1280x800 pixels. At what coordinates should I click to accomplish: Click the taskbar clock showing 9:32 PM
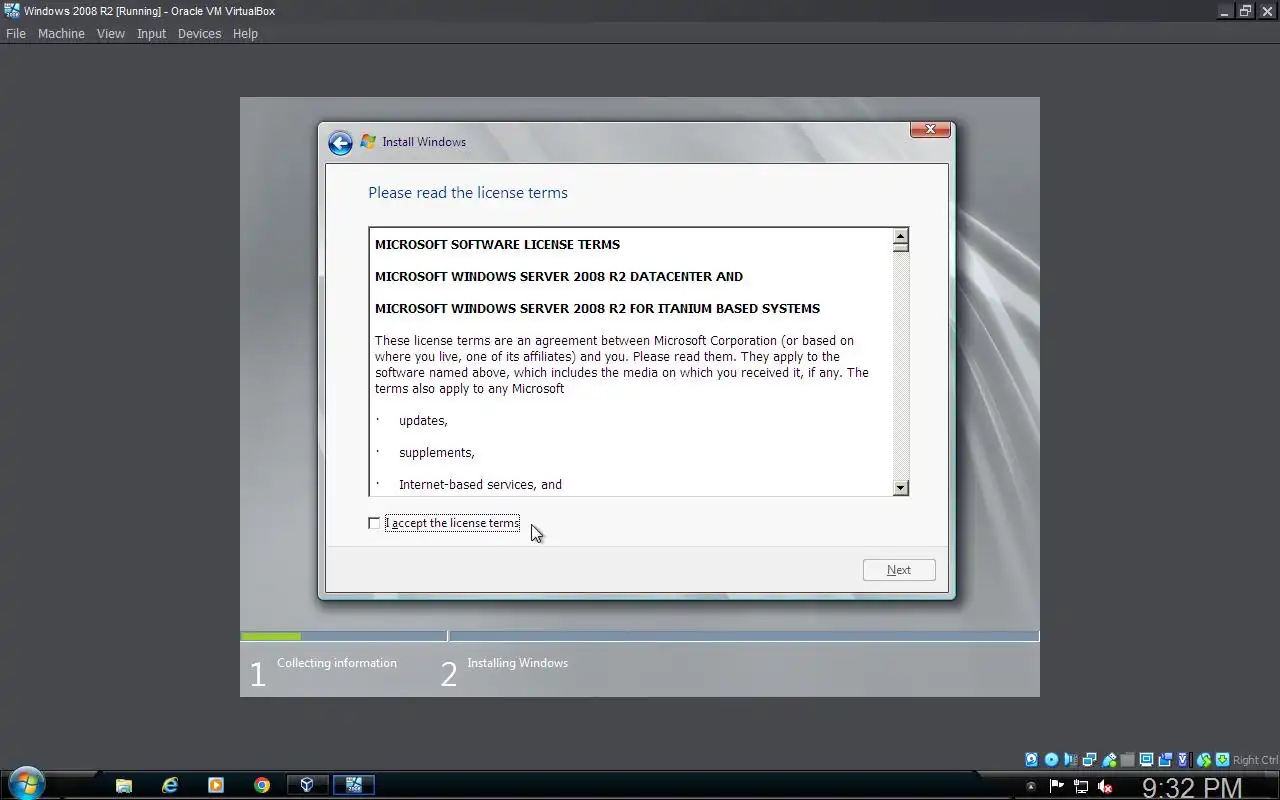[x=1192, y=786]
